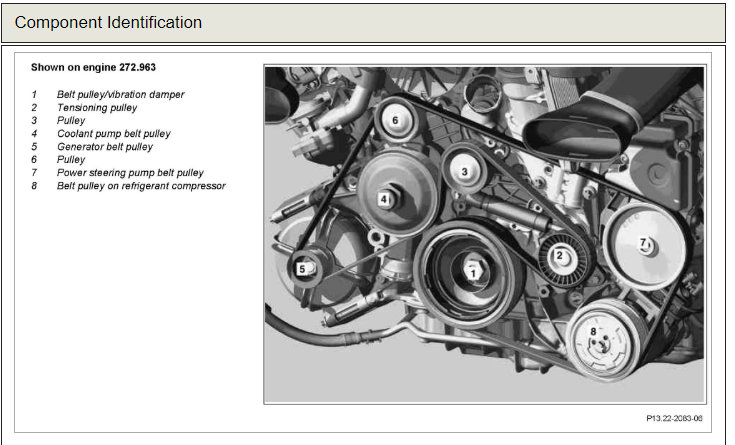Click legend entry 'Tensioning pulley'
Viewport: 735px width, 445px height.
[97, 108]
